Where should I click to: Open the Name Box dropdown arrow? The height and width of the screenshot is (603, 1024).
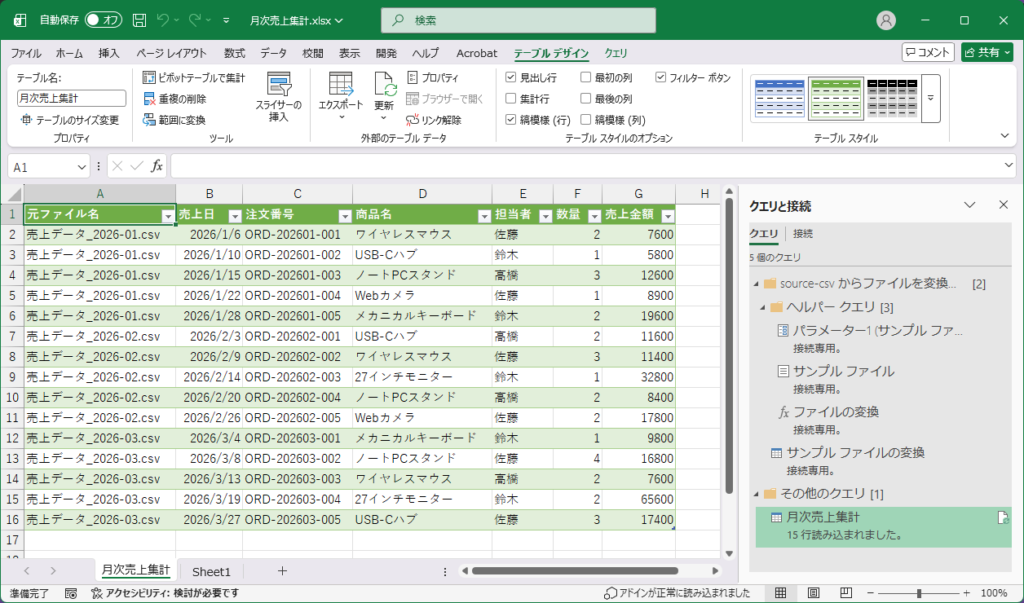pyautogui.click(x=82, y=167)
